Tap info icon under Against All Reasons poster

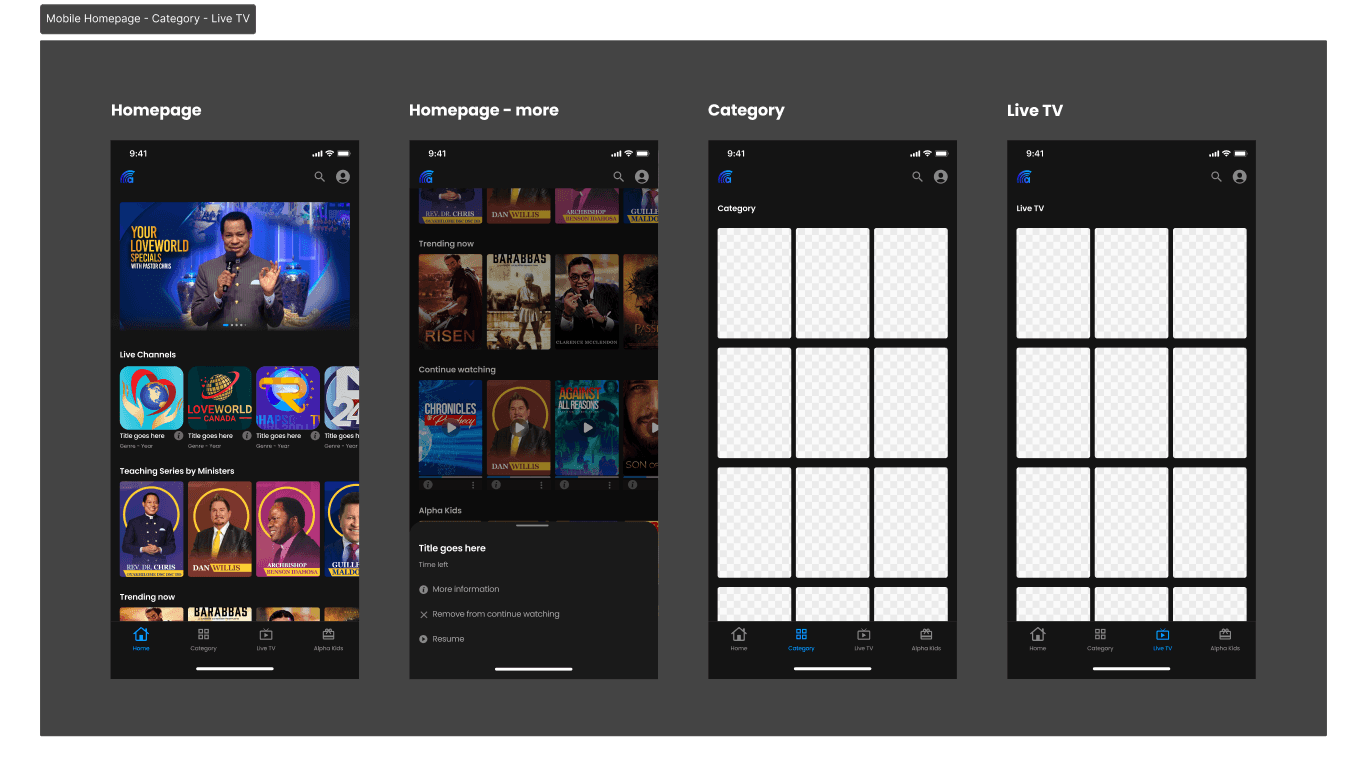[x=564, y=485]
